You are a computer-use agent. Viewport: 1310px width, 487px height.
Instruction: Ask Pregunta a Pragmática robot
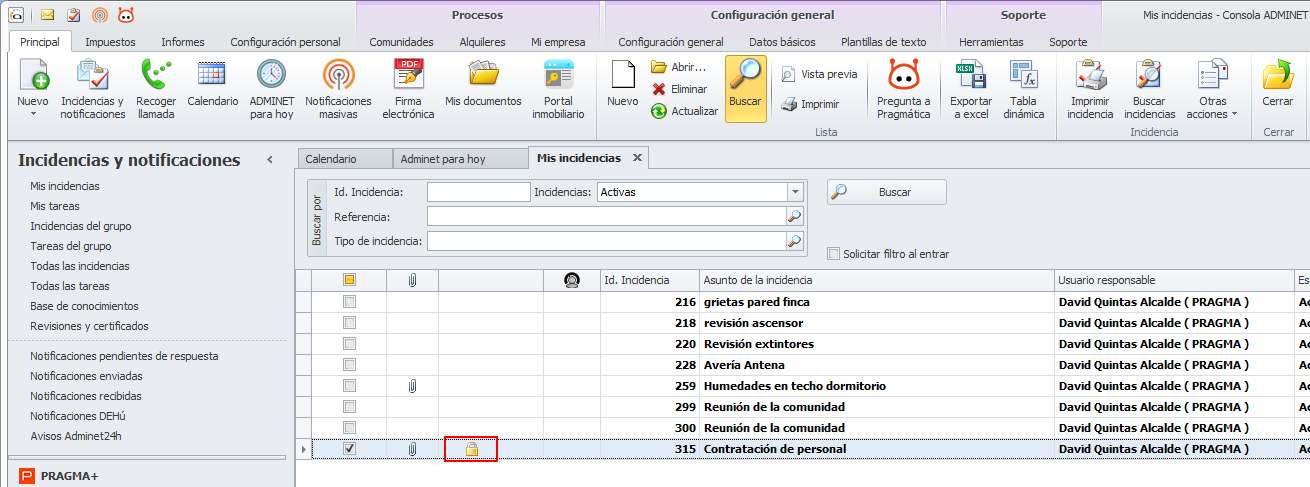pos(903,89)
